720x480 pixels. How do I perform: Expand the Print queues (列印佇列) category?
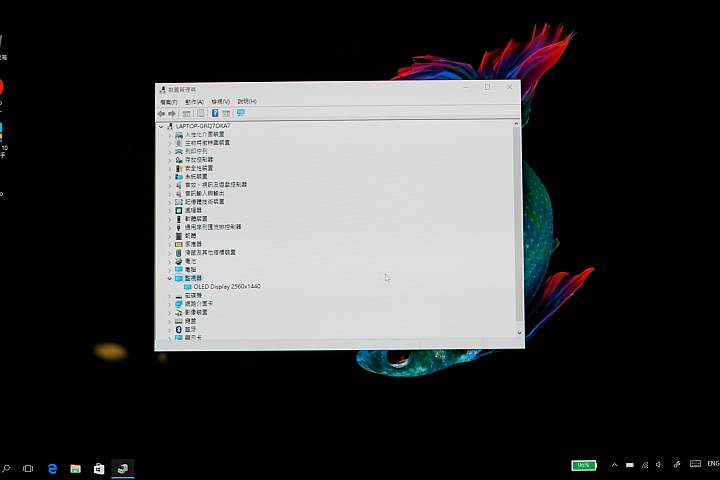(x=169, y=152)
